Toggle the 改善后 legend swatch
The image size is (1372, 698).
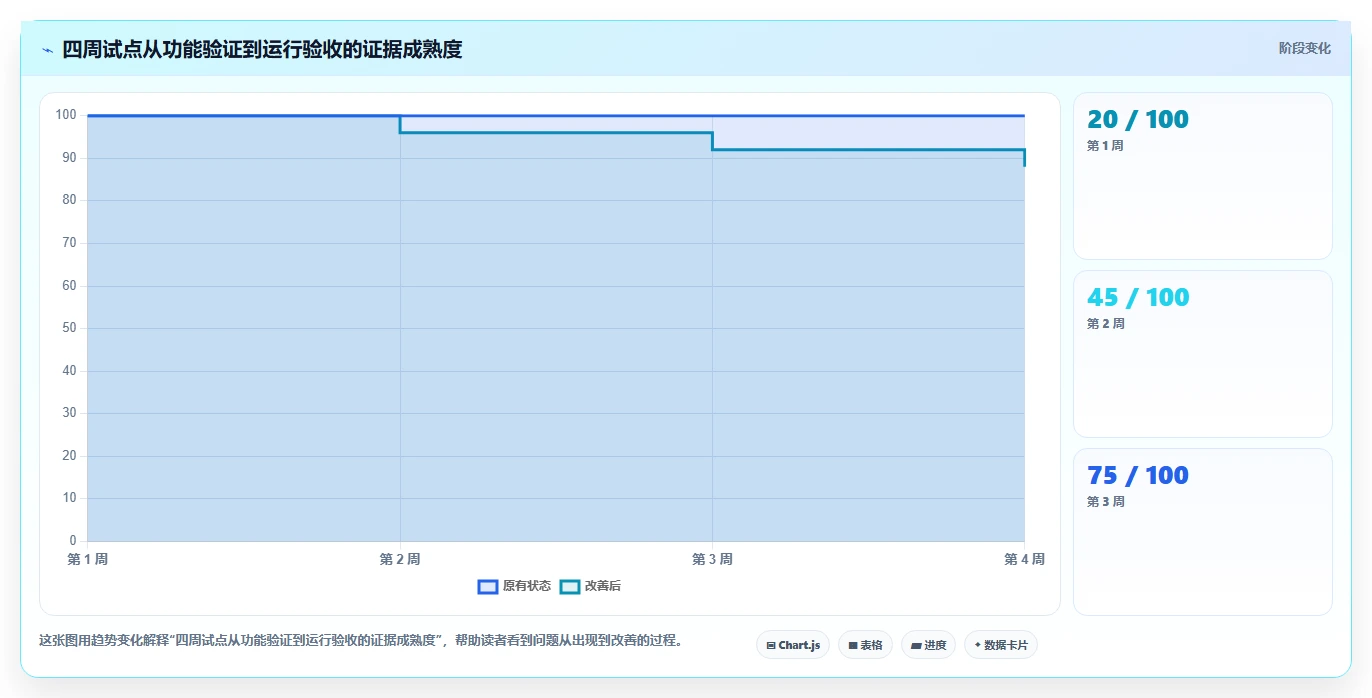(570, 586)
